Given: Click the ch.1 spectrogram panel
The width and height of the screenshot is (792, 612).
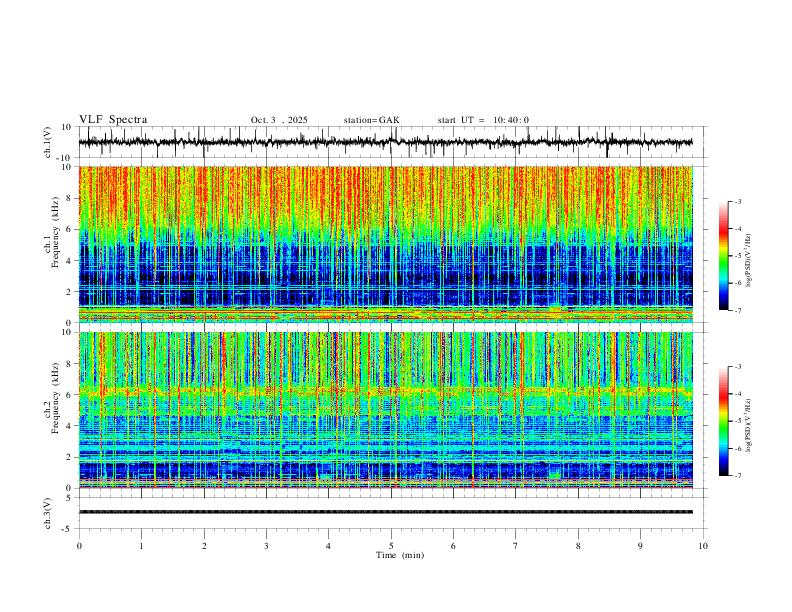Looking at the screenshot, I should pyautogui.click(x=385, y=244).
